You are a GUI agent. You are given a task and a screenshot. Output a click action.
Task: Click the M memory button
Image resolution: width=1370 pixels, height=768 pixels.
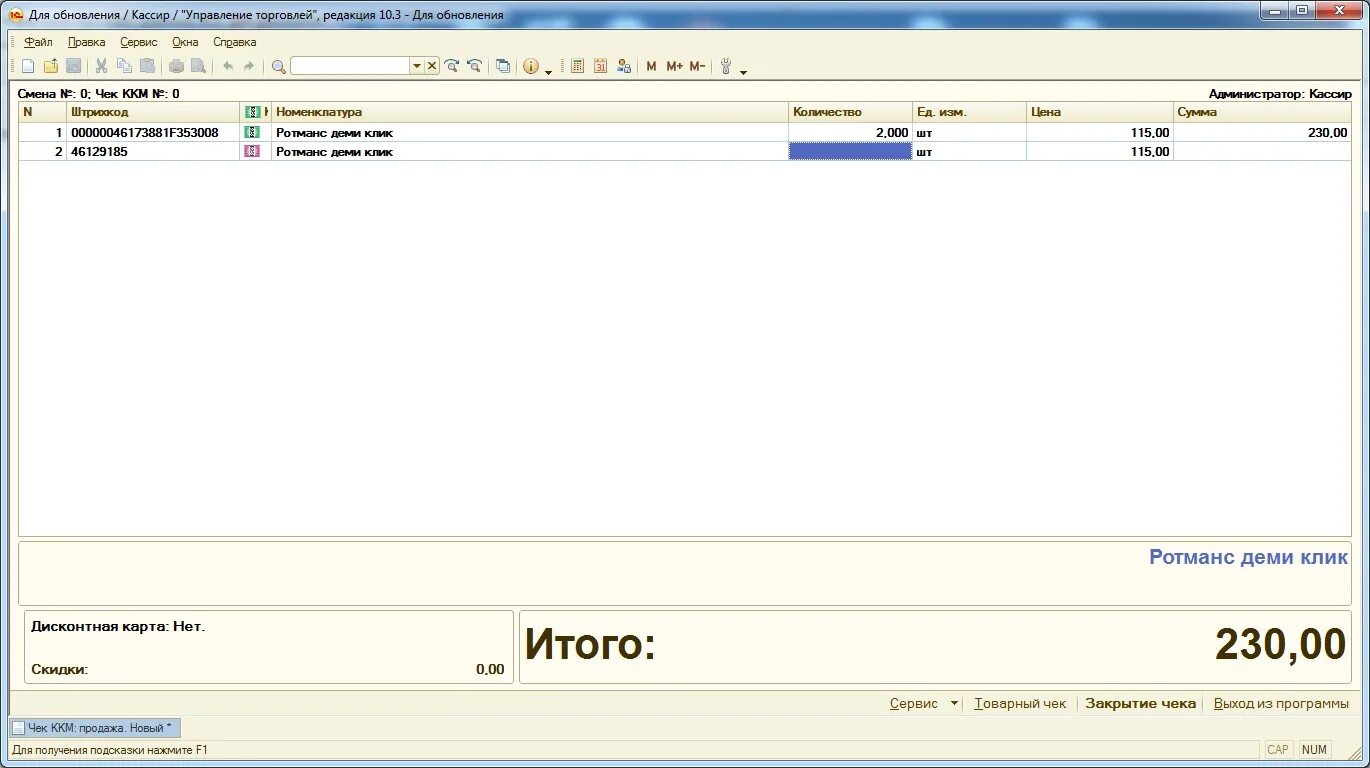(651, 66)
